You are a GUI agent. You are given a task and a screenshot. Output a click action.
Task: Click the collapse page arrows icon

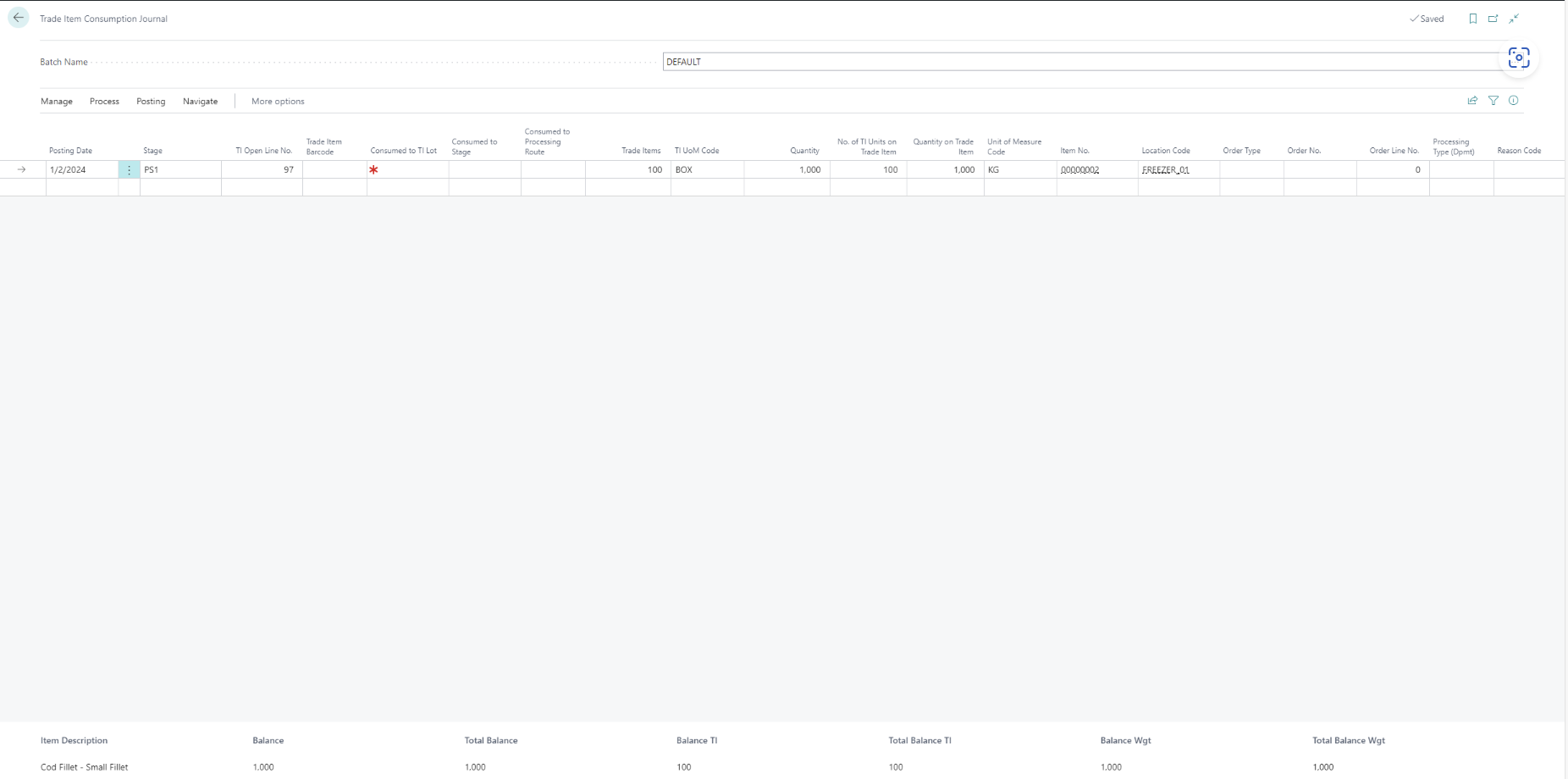click(x=1514, y=19)
